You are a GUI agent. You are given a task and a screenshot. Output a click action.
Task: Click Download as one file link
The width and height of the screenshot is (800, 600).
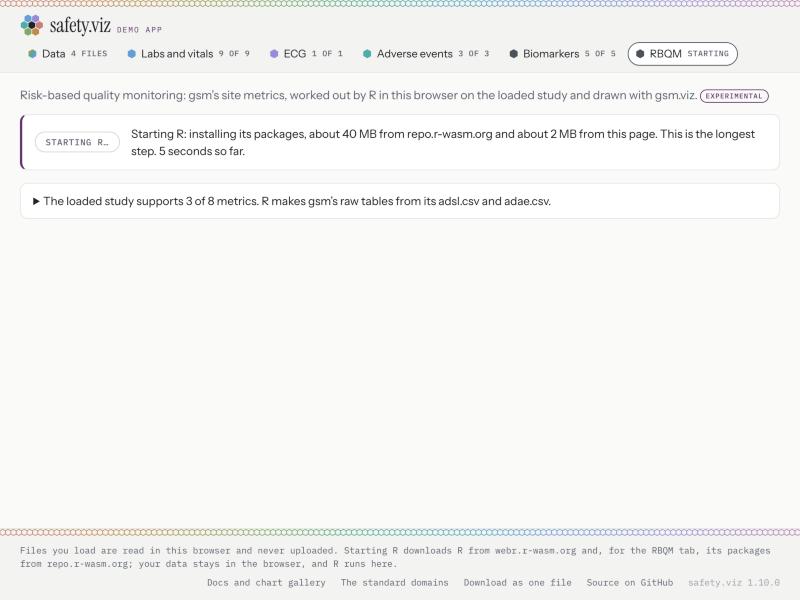pyautogui.click(x=517, y=583)
